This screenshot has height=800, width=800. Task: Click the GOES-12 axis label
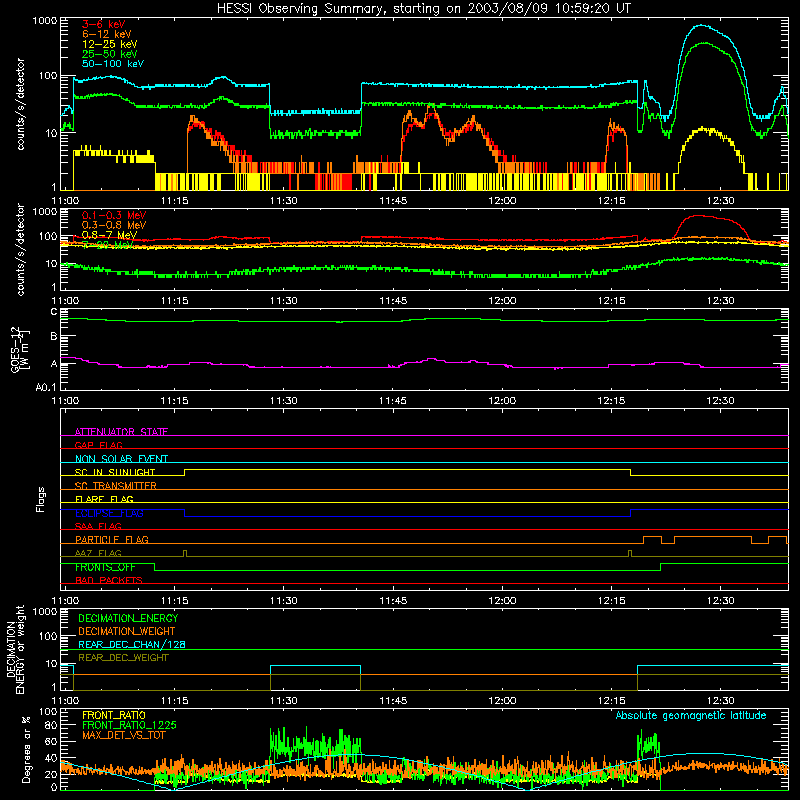pyautogui.click(x=20, y=349)
